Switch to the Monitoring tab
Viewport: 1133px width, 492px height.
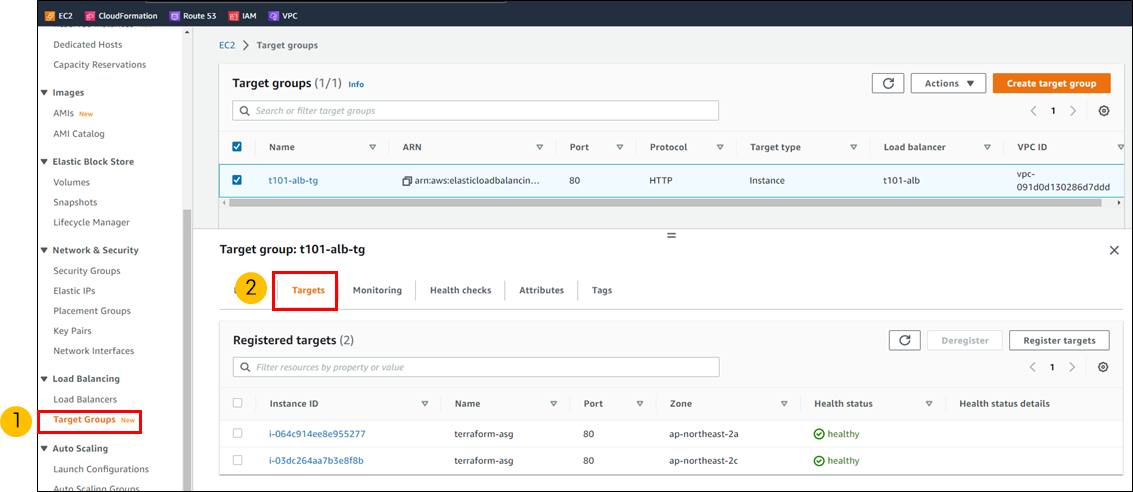pyautogui.click(x=377, y=290)
